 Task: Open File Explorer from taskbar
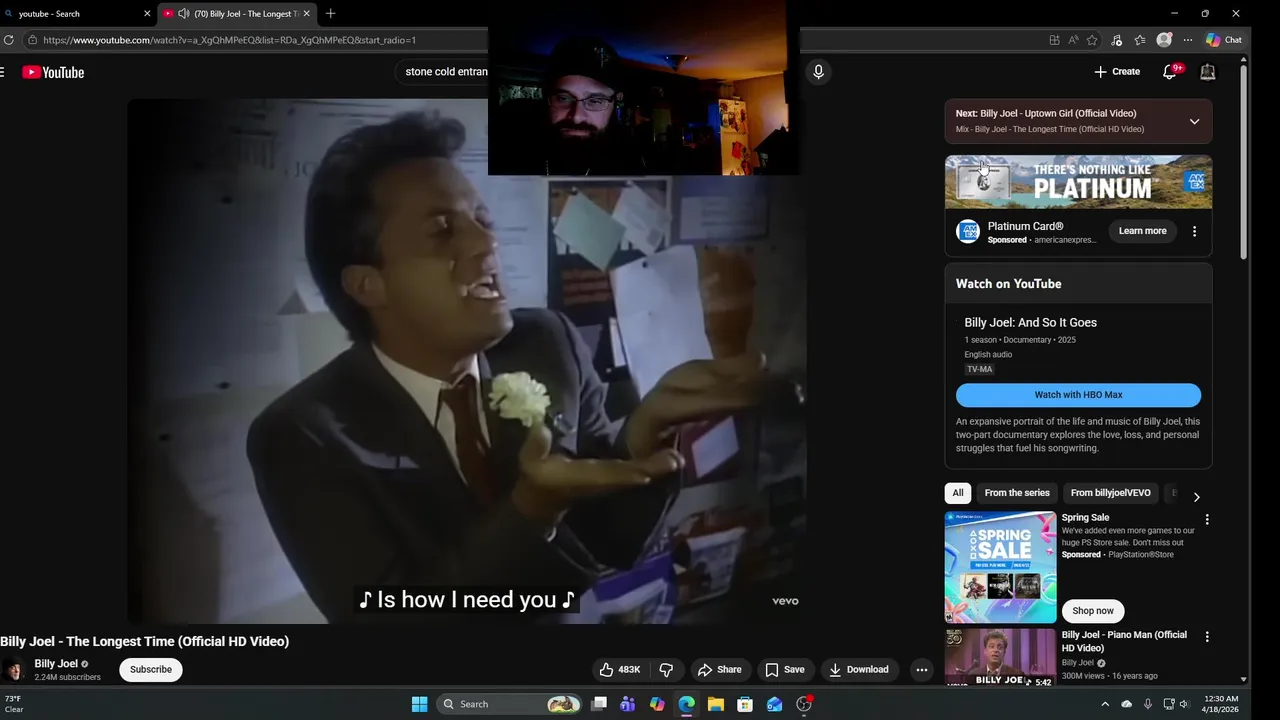click(x=716, y=704)
